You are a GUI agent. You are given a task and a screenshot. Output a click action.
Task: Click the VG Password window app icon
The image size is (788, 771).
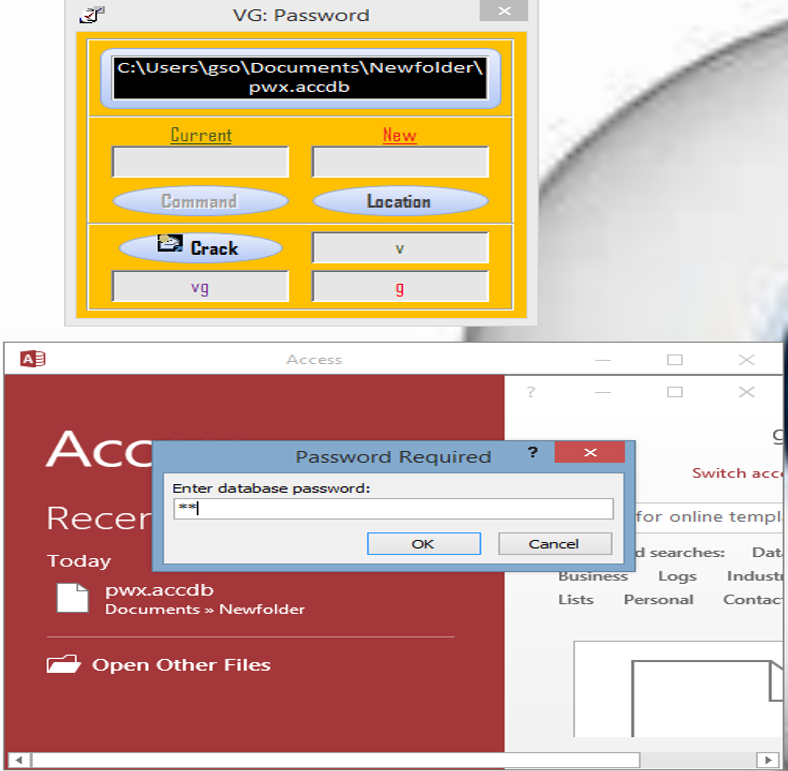(91, 15)
